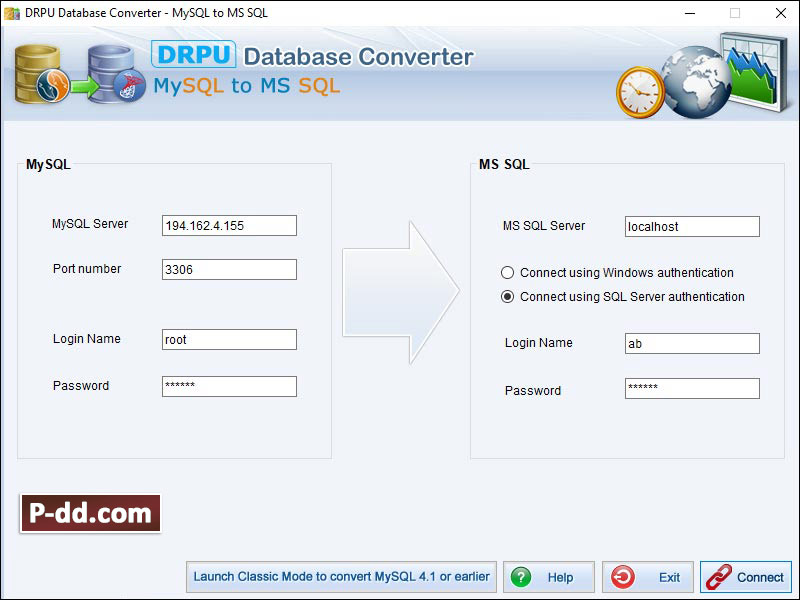Image resolution: width=800 pixels, height=600 pixels.
Task: Click Launch Classic Mode for MySQL 4.1
Action: pyautogui.click(x=344, y=577)
